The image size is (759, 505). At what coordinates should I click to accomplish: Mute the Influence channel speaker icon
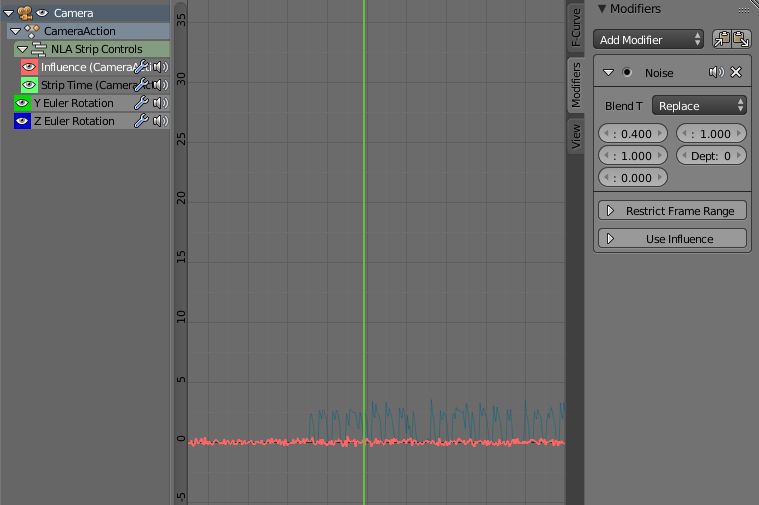160,67
